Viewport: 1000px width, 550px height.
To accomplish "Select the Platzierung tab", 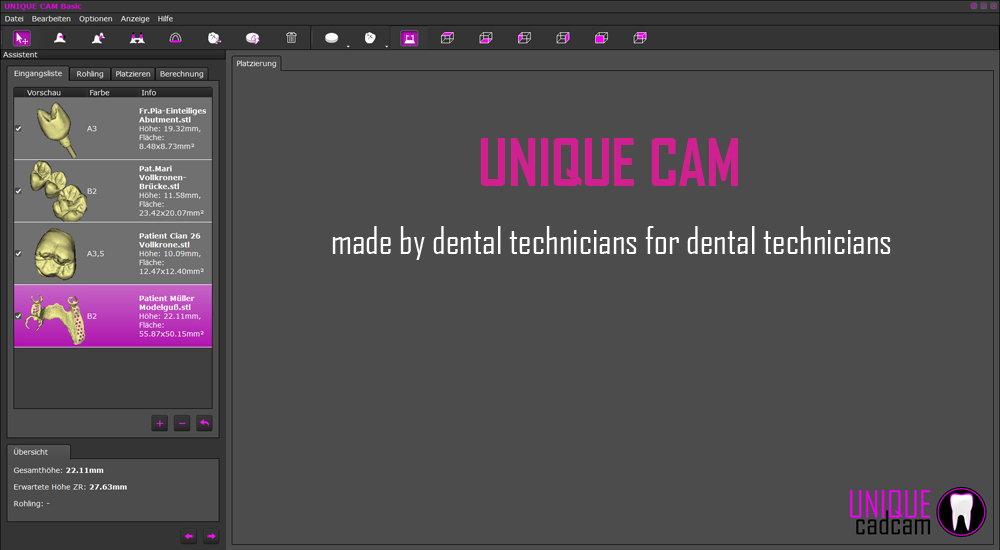I will (x=256, y=64).
